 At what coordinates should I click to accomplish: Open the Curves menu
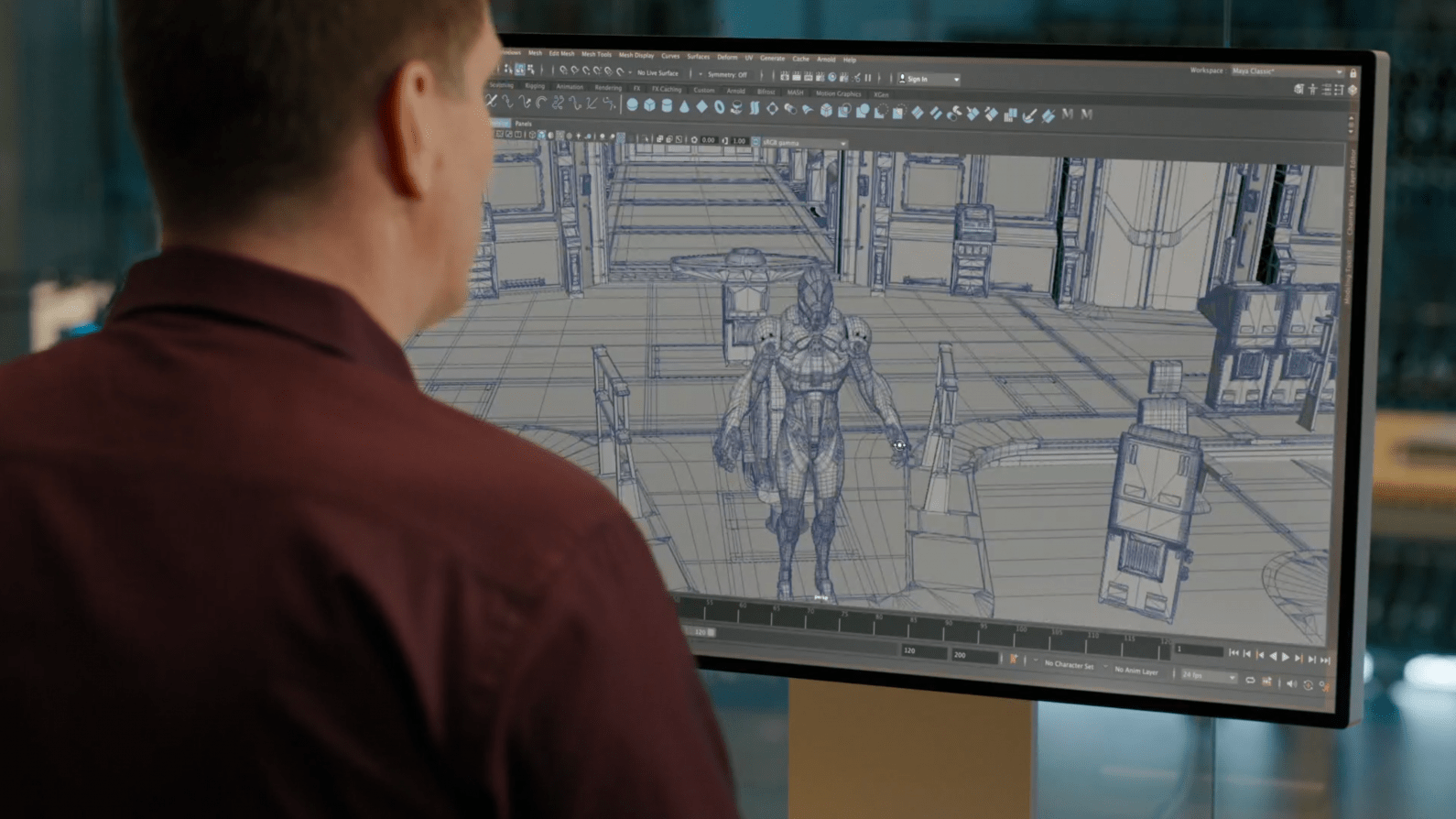670,56
